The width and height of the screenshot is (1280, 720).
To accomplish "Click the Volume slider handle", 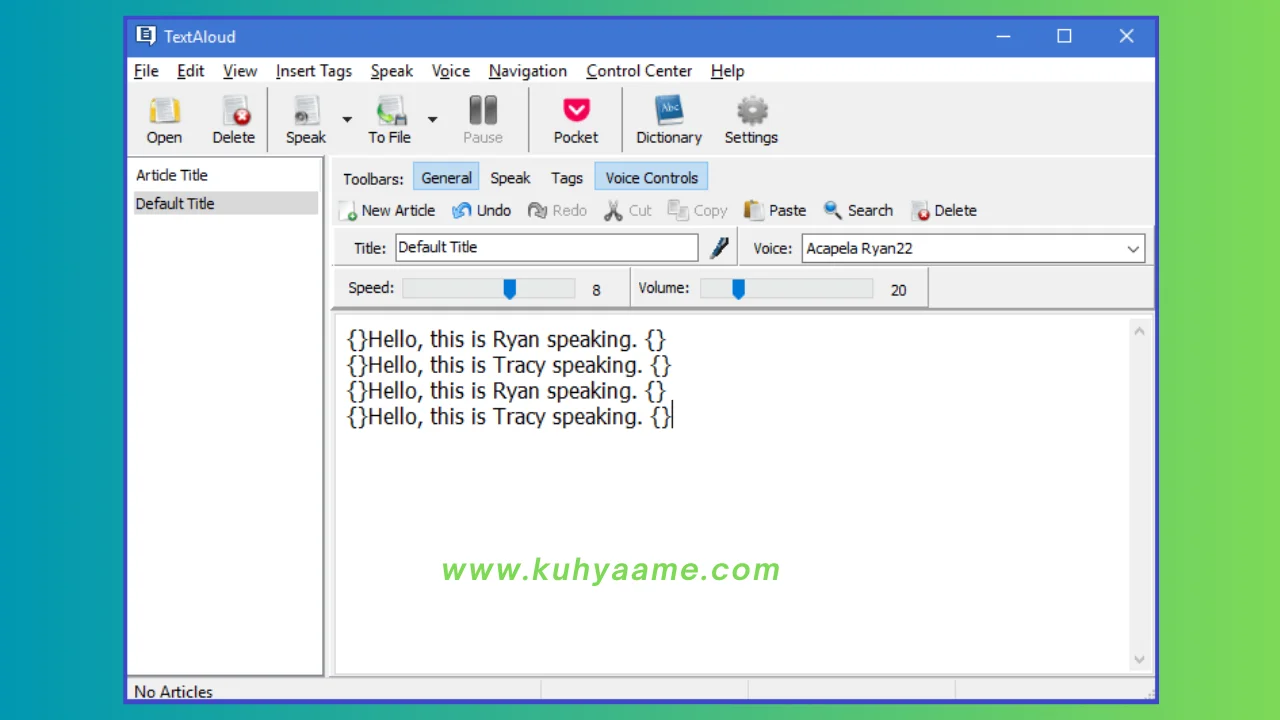I will coord(738,289).
